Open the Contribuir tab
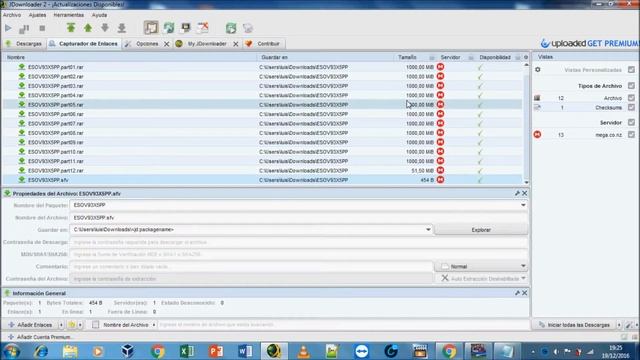Image resolution: width=640 pixels, height=360 pixels. tap(264, 44)
